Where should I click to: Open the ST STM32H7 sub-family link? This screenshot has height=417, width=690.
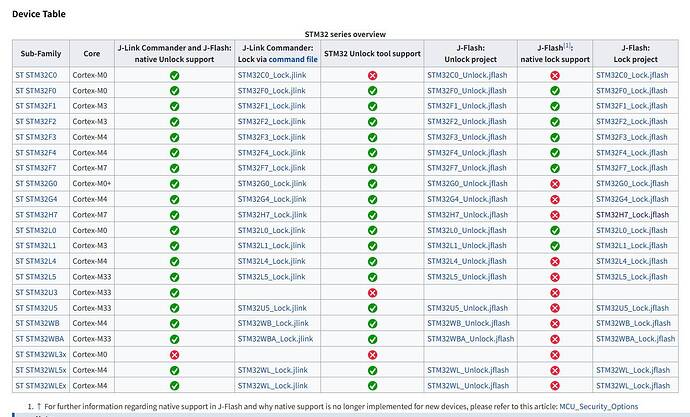[36, 215]
